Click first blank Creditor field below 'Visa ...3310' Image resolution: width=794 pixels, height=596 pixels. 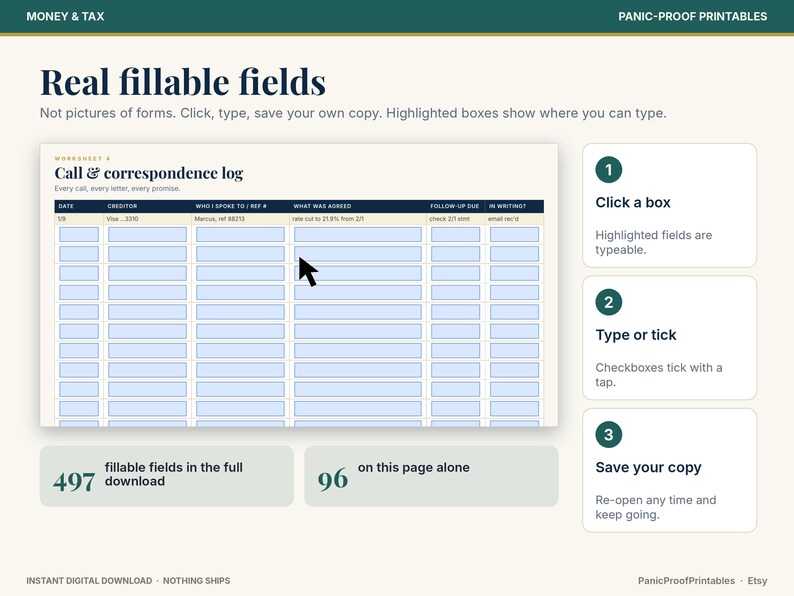147,234
